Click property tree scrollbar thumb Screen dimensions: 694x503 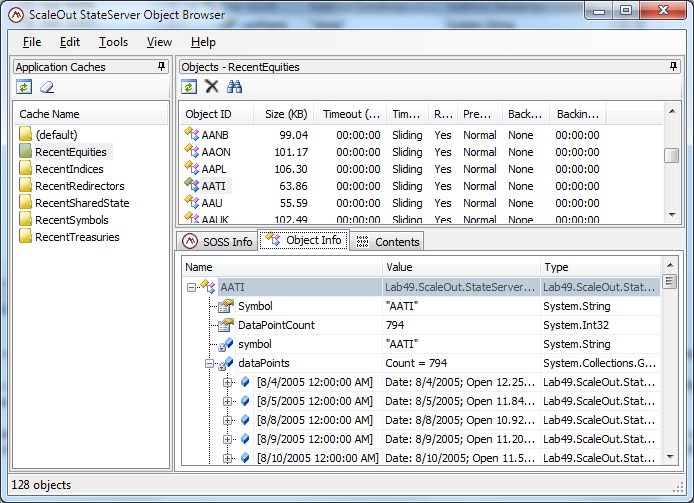[670, 281]
